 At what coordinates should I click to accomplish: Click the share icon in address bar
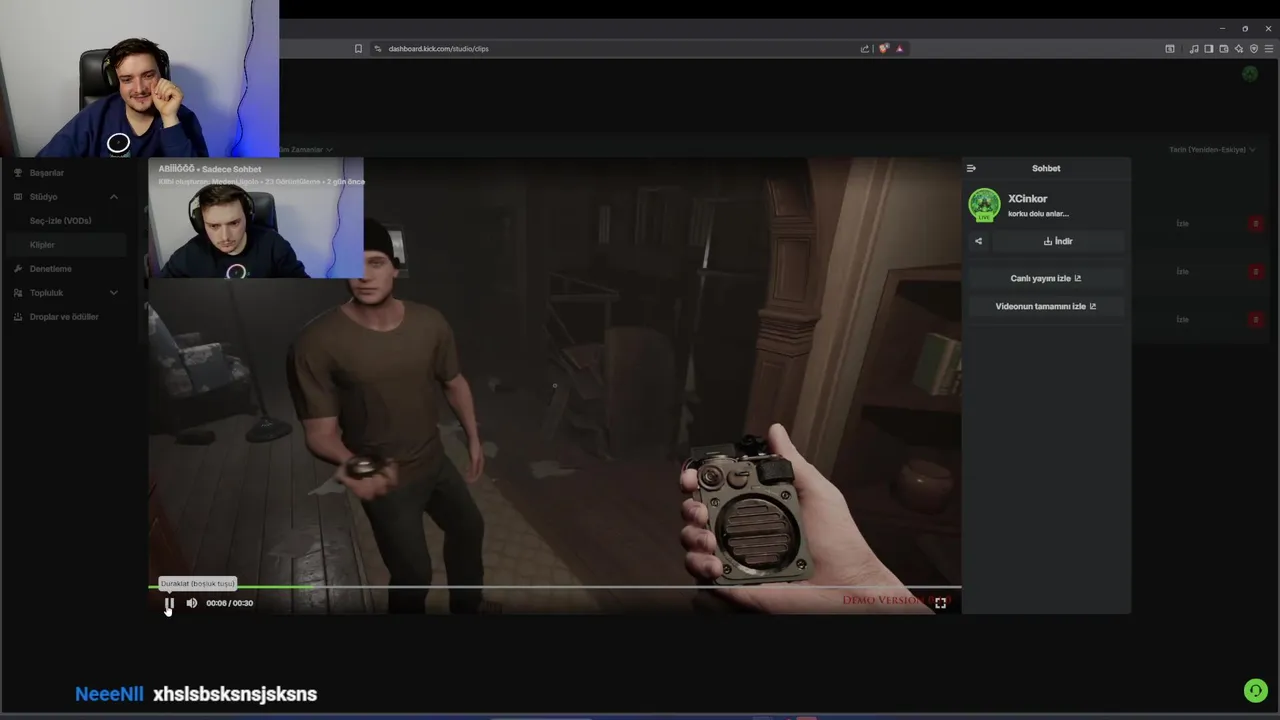point(865,48)
